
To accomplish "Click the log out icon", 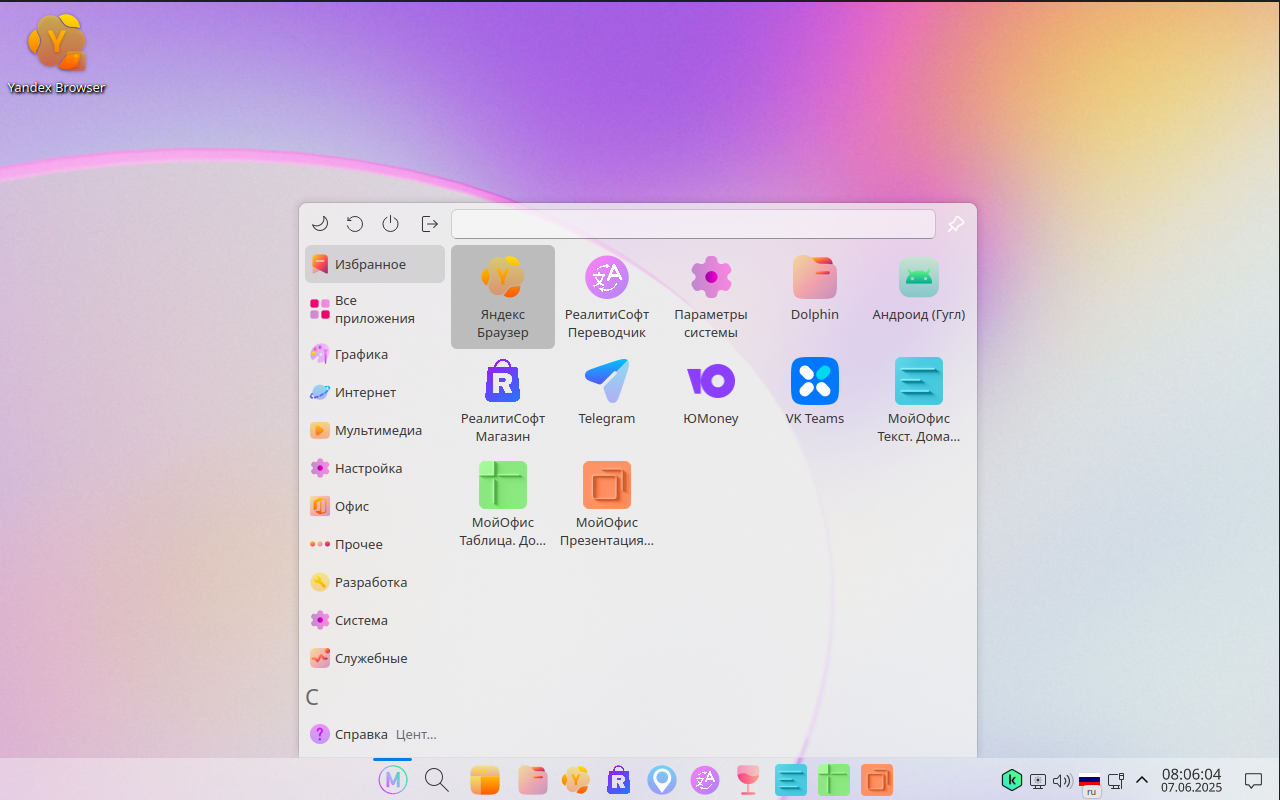I will [430, 224].
